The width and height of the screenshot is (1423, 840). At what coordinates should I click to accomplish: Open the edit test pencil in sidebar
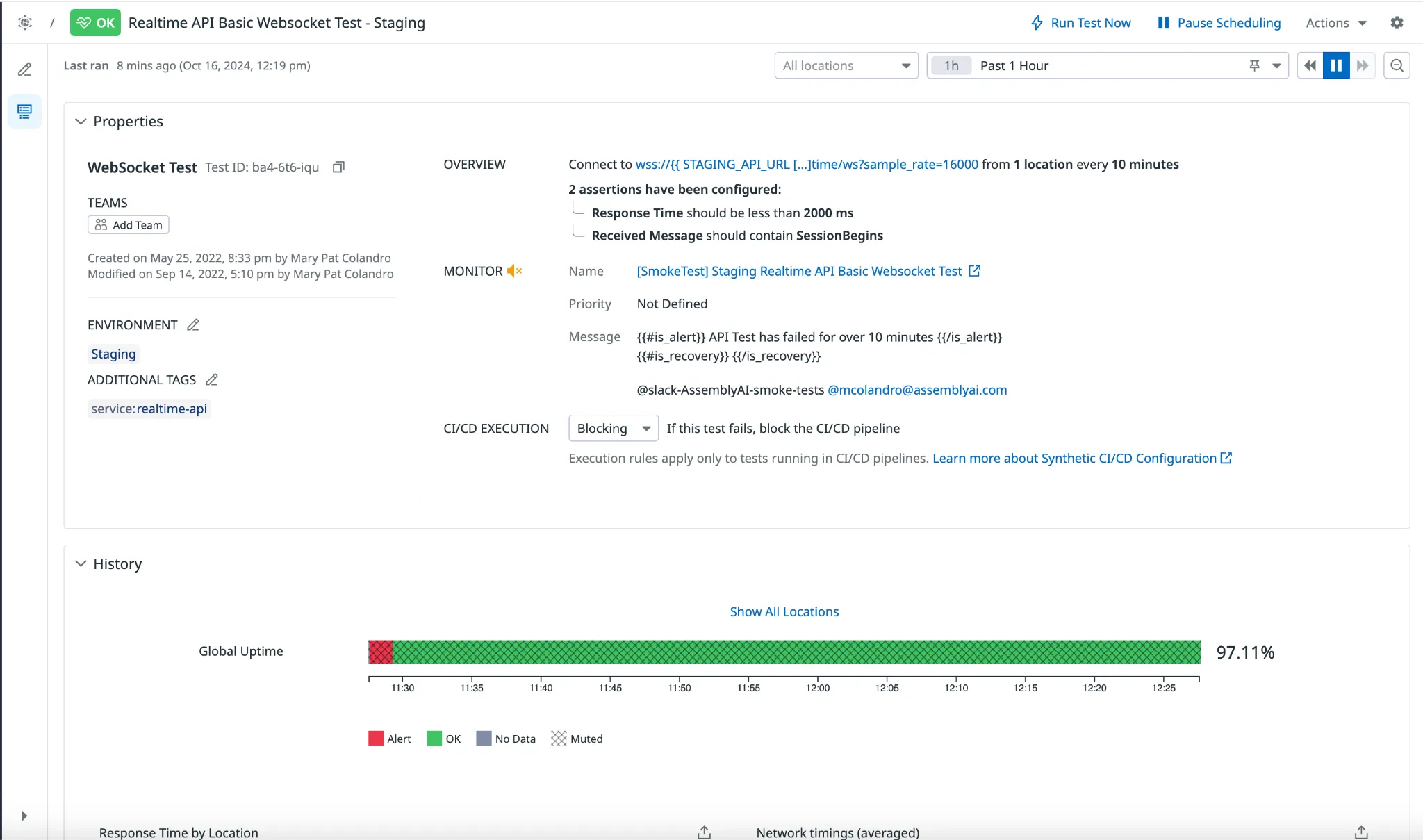(x=25, y=69)
